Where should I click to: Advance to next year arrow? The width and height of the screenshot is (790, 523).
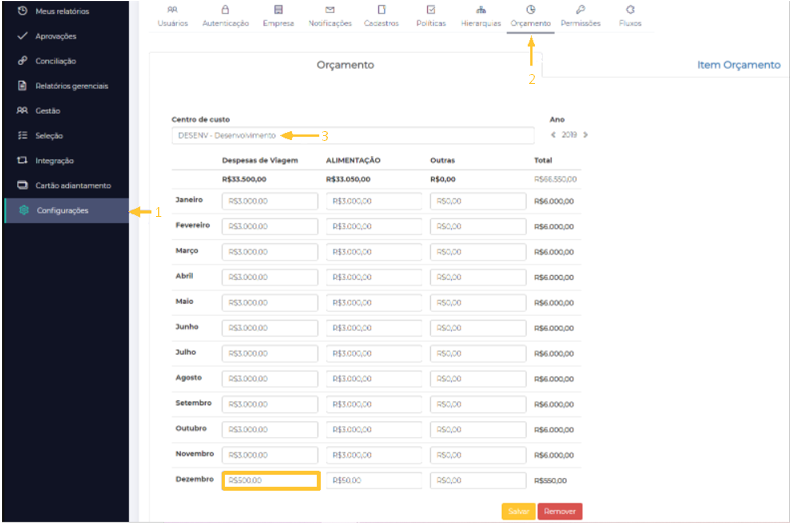585,135
